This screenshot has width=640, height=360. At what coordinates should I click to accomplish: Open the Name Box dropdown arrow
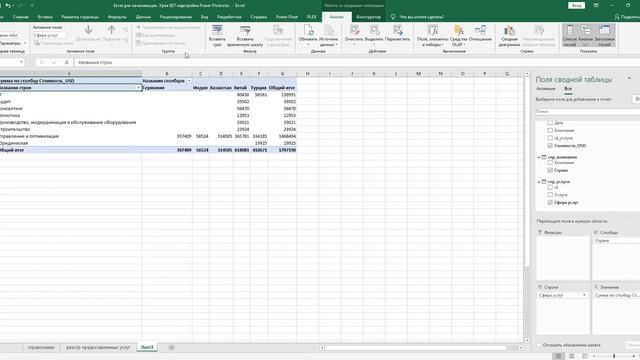point(21,62)
